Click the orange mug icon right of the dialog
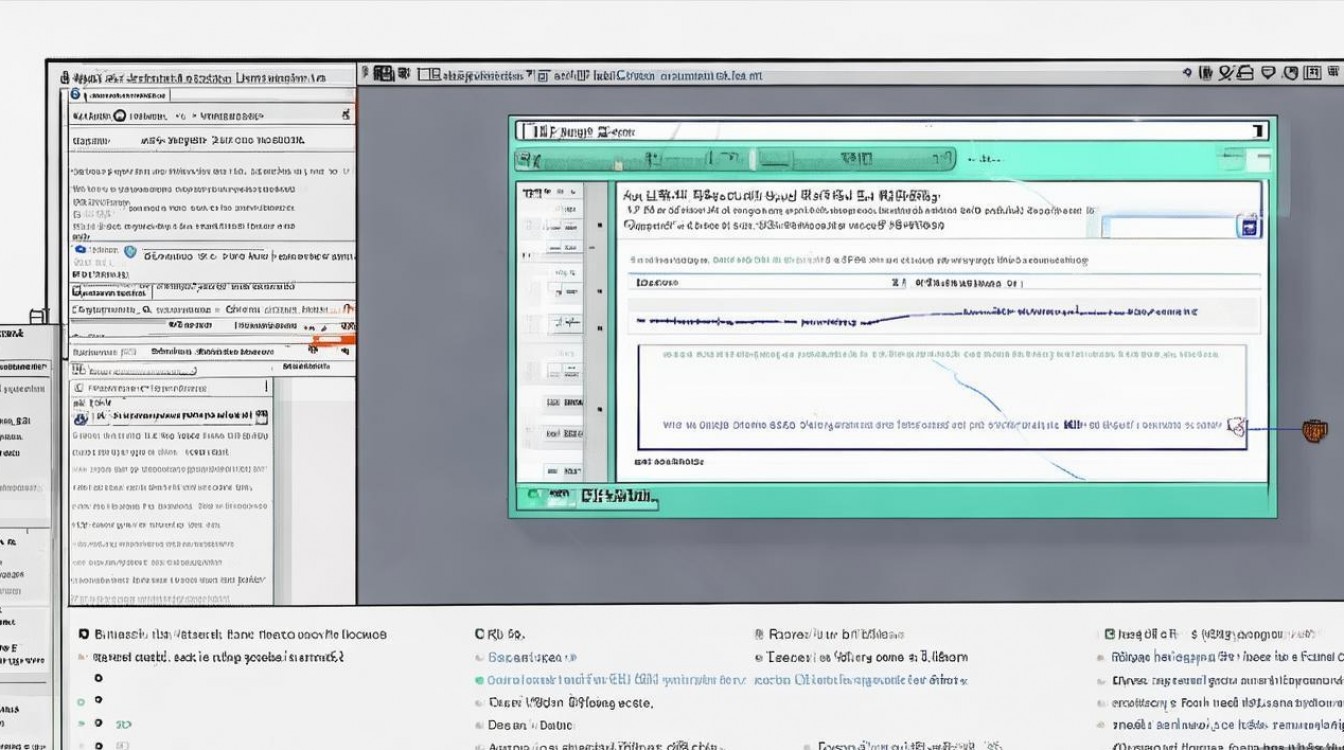This screenshot has width=1344, height=750. (x=1315, y=431)
